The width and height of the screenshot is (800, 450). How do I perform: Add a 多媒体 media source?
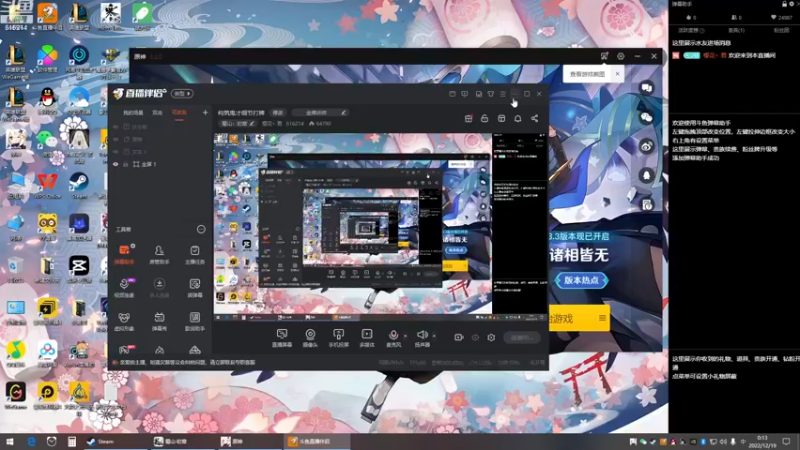click(x=367, y=338)
